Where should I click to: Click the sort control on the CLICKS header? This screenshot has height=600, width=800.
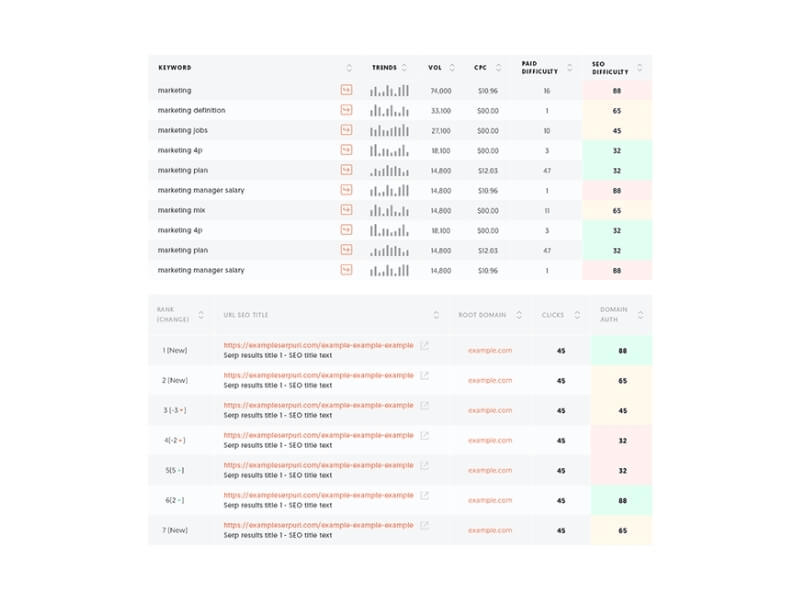pyautogui.click(x=576, y=314)
